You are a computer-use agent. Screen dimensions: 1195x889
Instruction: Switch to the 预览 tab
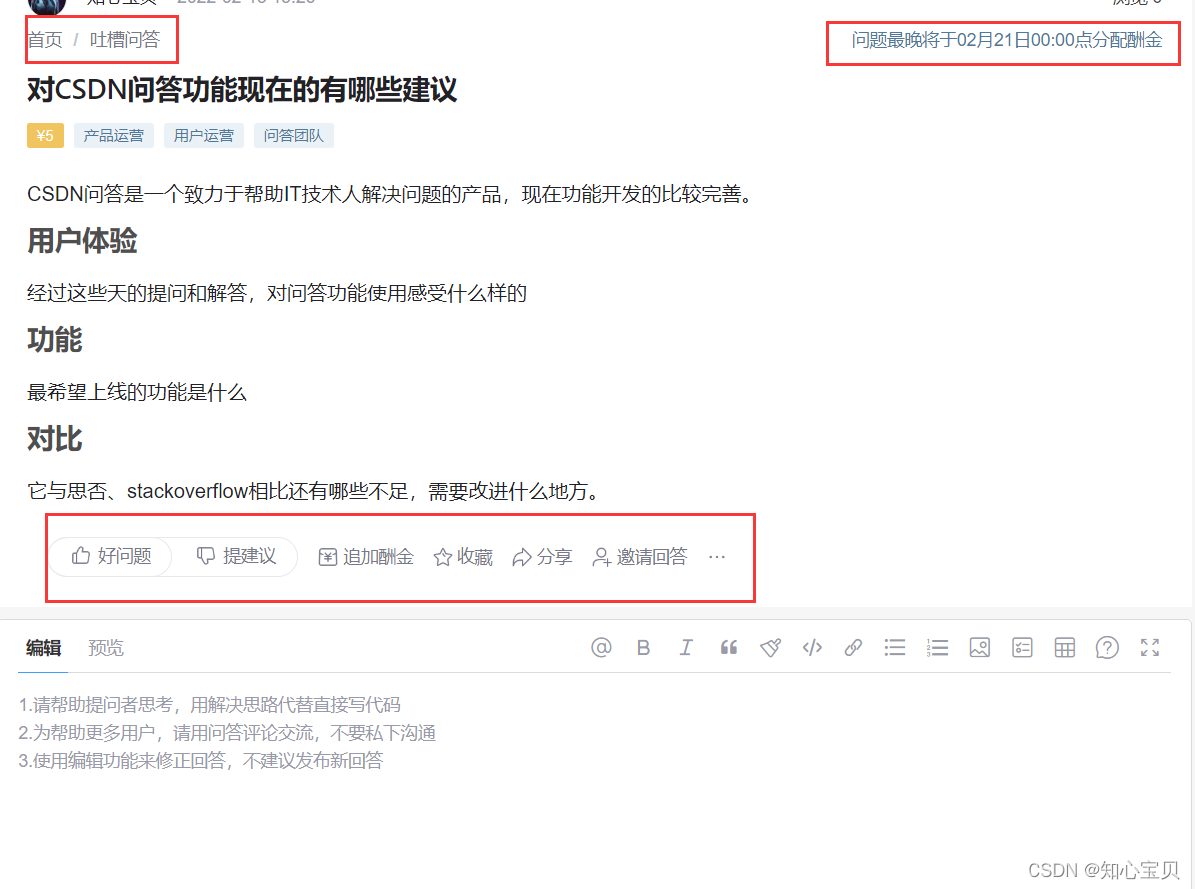coord(106,648)
